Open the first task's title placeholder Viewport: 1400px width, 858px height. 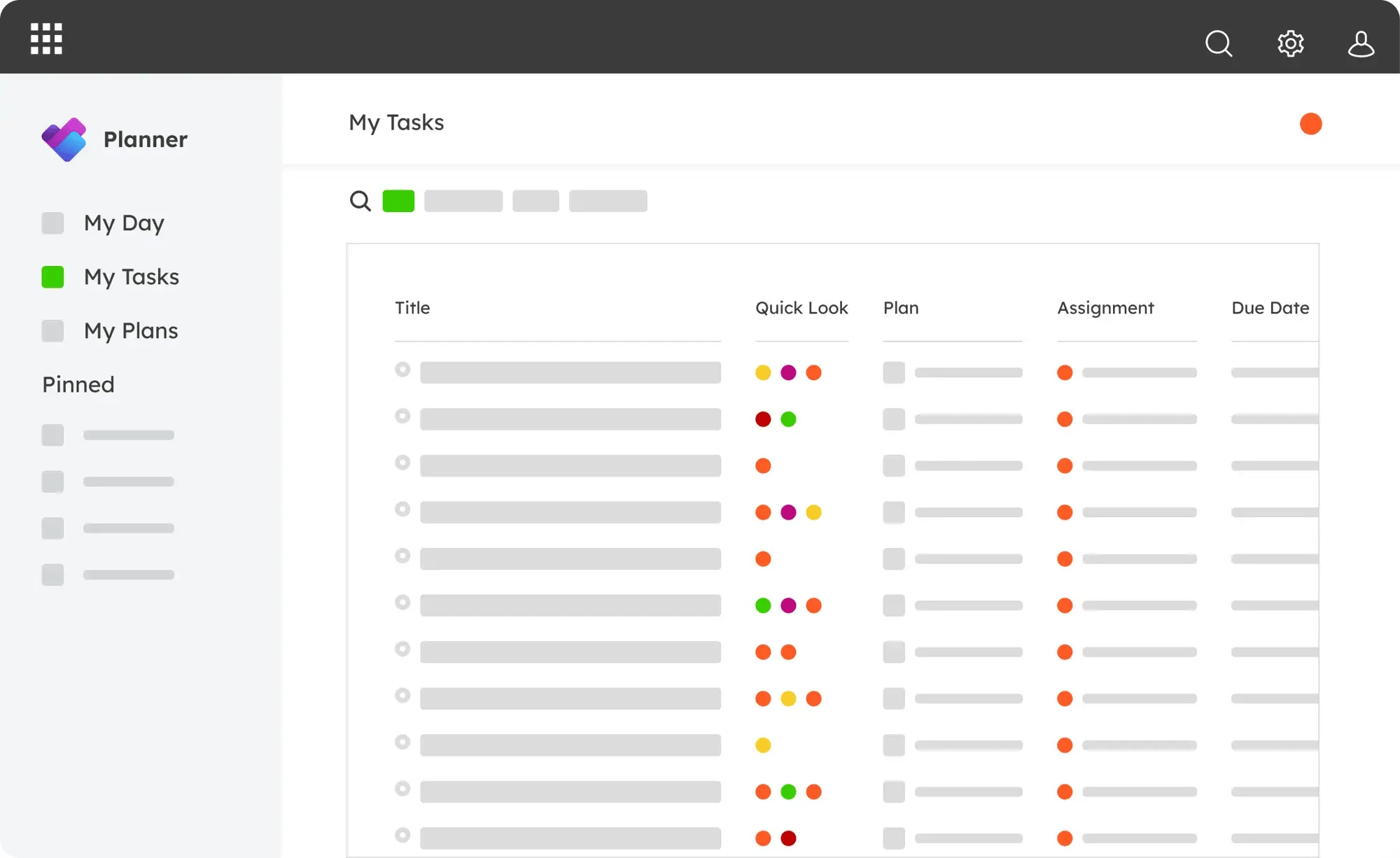click(570, 372)
